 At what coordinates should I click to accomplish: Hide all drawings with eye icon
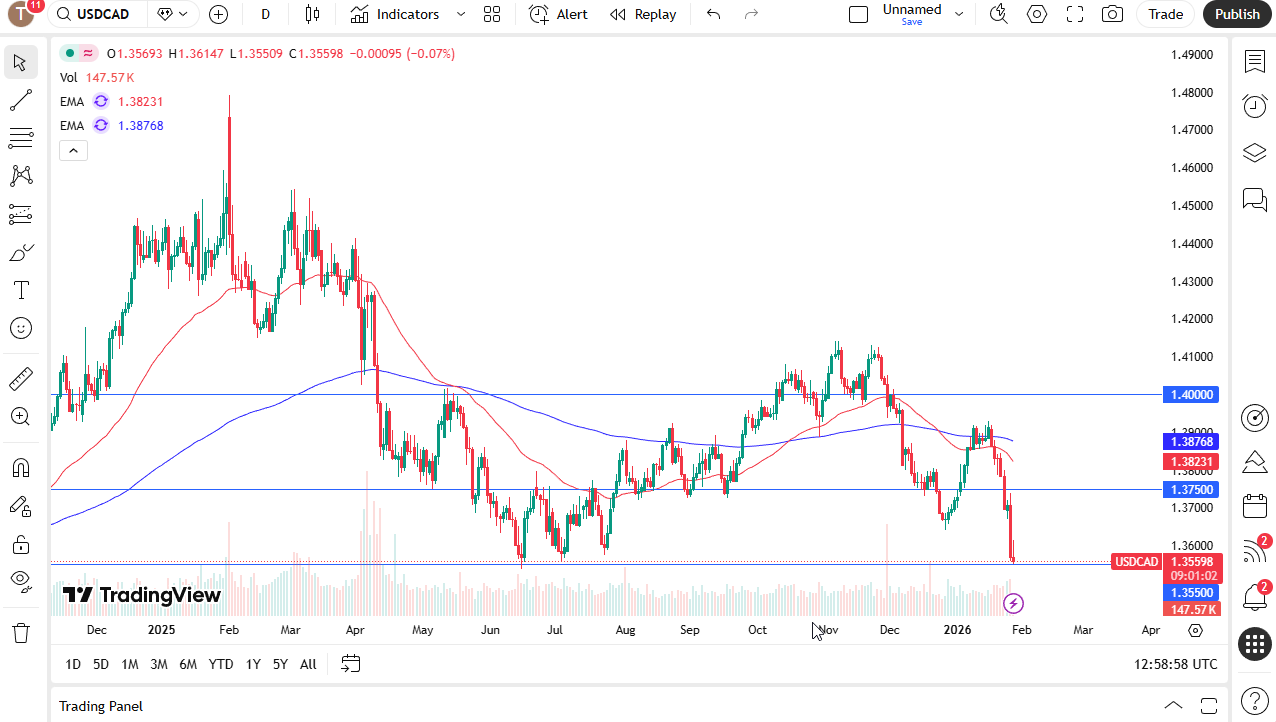tap(19, 582)
